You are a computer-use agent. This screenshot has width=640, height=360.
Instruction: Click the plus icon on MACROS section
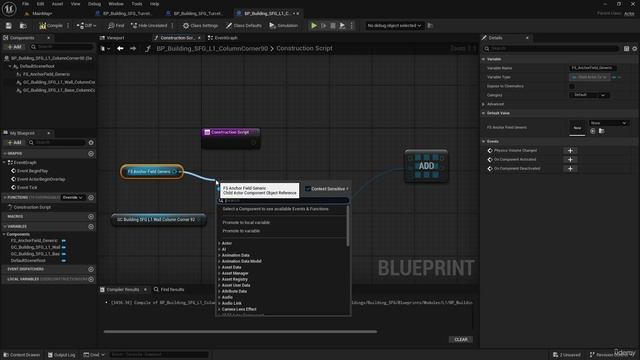click(x=91, y=217)
